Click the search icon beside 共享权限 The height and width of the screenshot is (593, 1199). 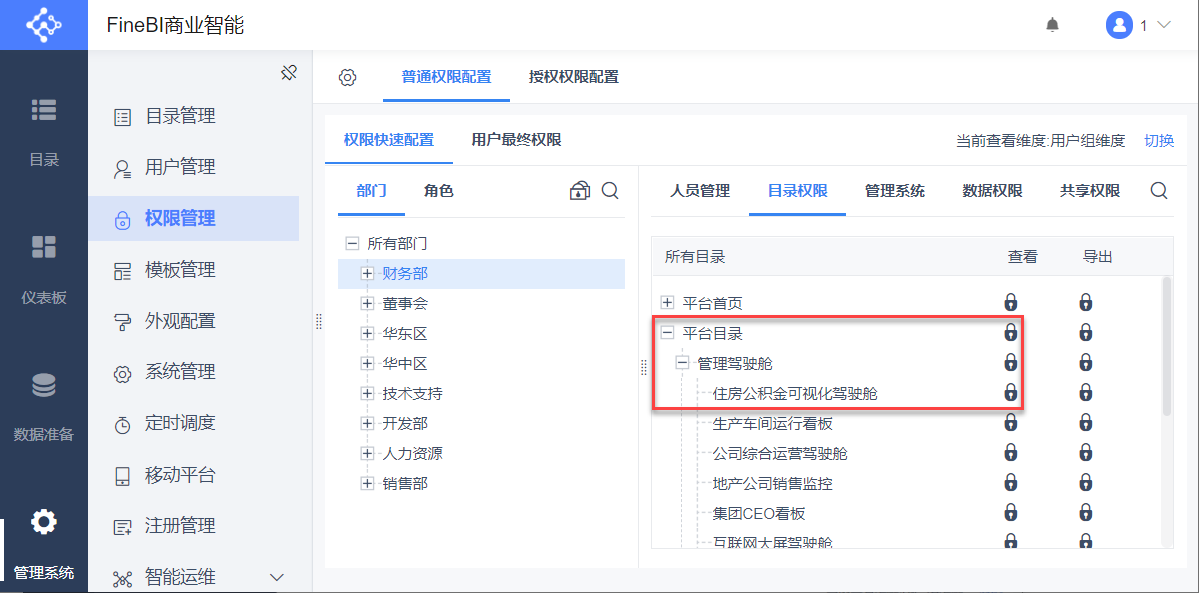pyautogui.click(x=1159, y=191)
